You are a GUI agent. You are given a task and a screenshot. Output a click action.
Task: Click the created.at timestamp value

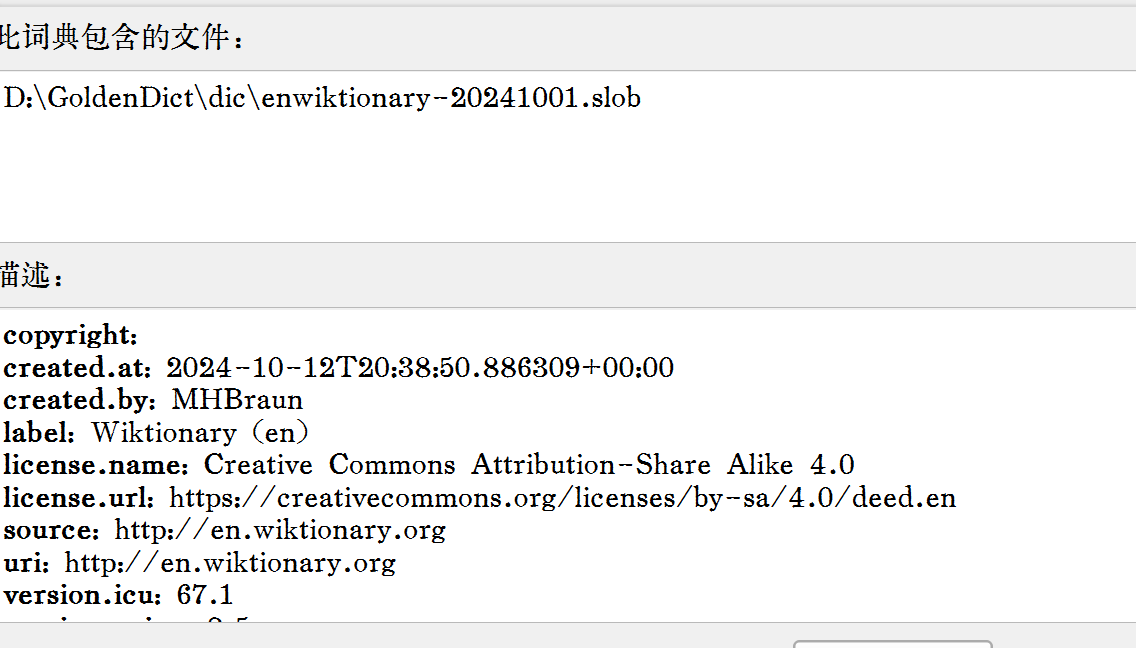pos(420,367)
